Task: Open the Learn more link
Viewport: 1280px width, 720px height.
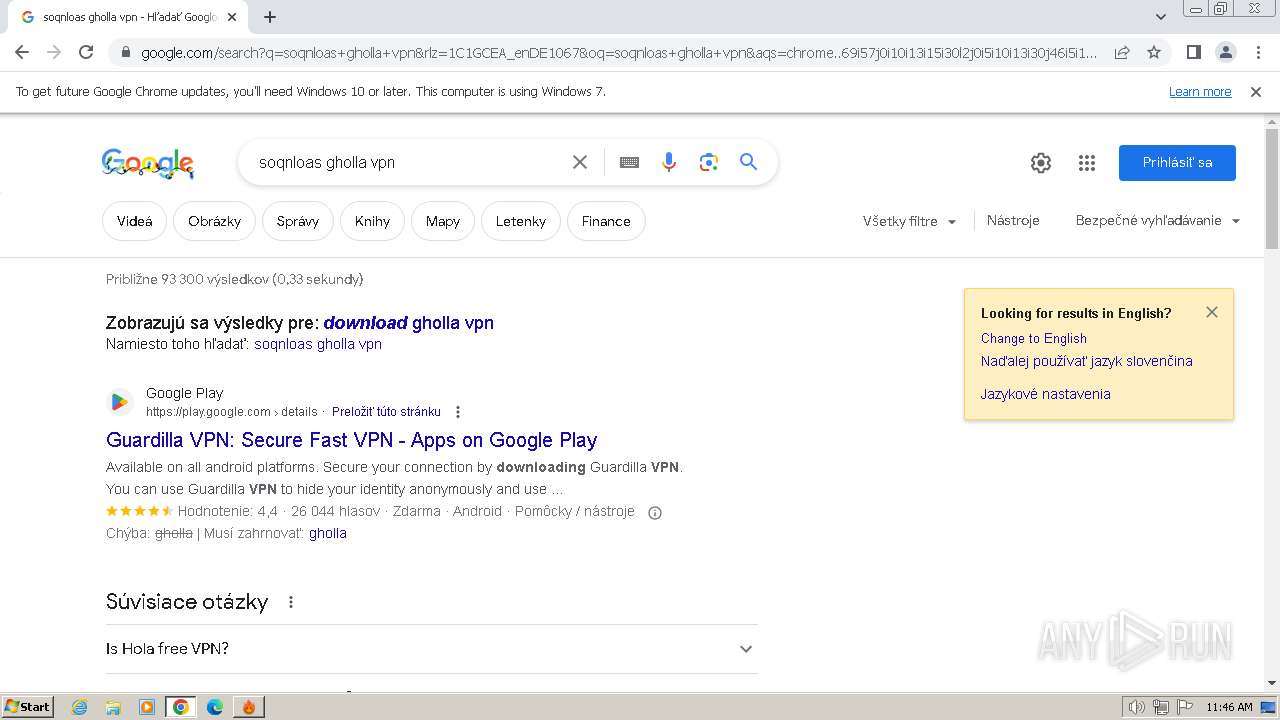Action: pos(1200,92)
